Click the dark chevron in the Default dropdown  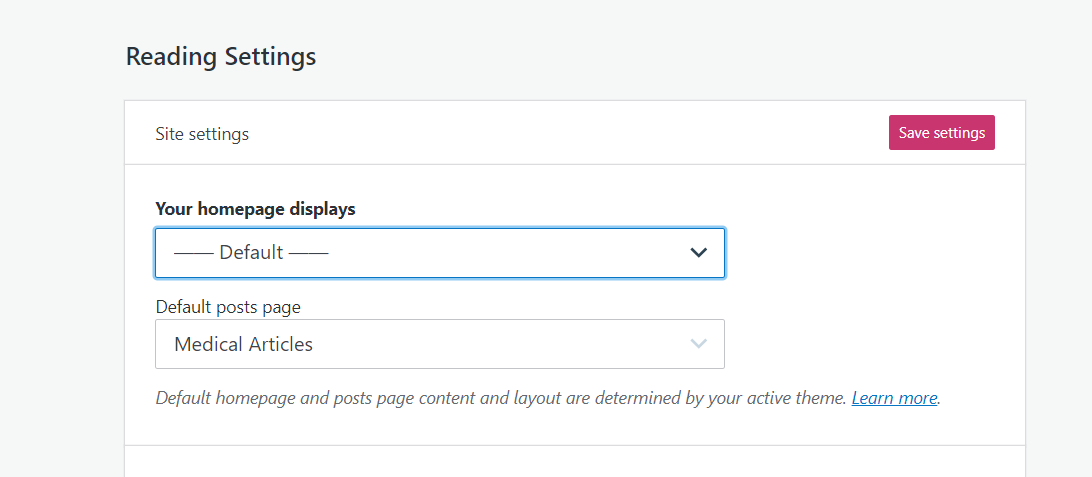[699, 253]
